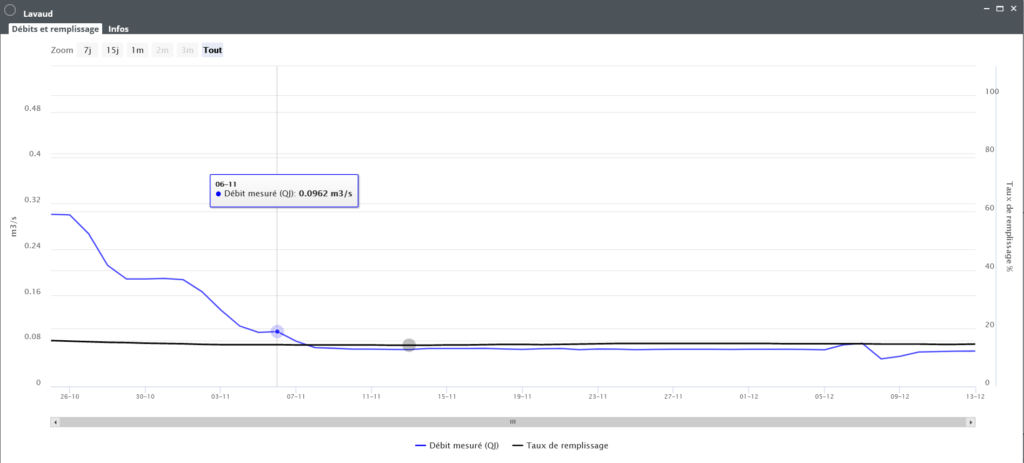Click the left arrow of chart scrollbar

pos(54,423)
